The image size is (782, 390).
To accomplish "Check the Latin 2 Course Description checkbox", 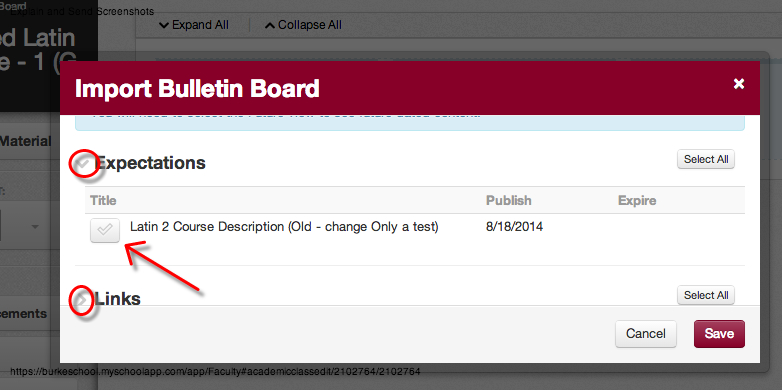I will point(105,230).
